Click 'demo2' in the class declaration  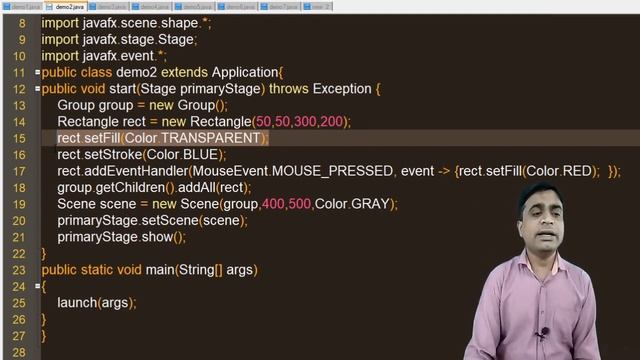[136, 73]
